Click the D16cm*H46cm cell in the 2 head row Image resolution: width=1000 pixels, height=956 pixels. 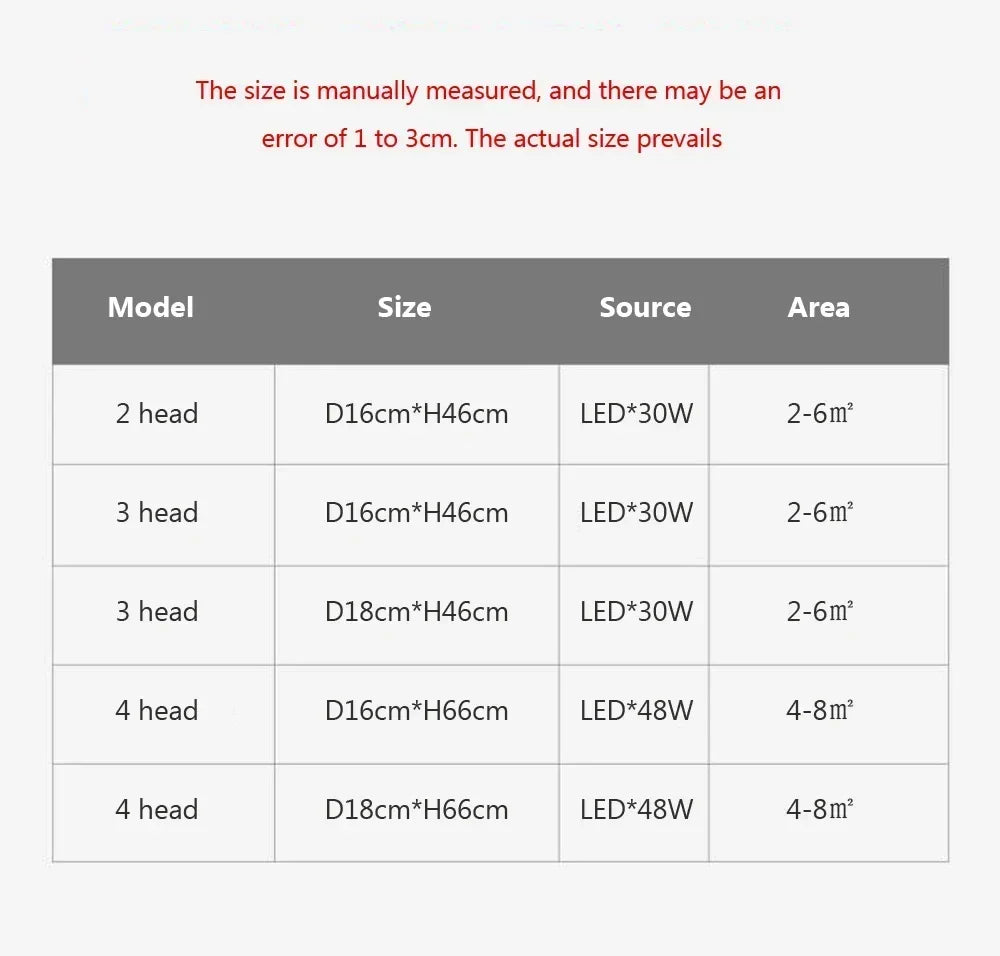(x=416, y=414)
